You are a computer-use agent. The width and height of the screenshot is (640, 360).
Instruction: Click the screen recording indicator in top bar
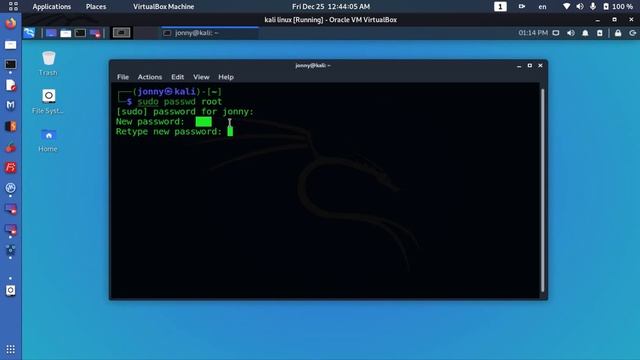click(522, 6)
